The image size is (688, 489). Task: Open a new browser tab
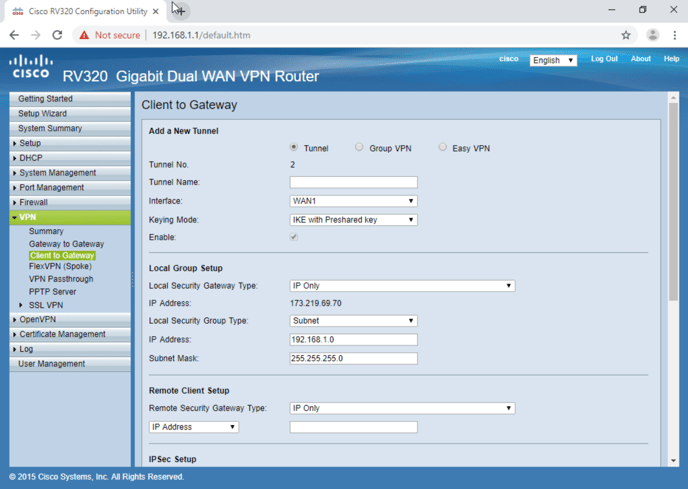[x=180, y=11]
